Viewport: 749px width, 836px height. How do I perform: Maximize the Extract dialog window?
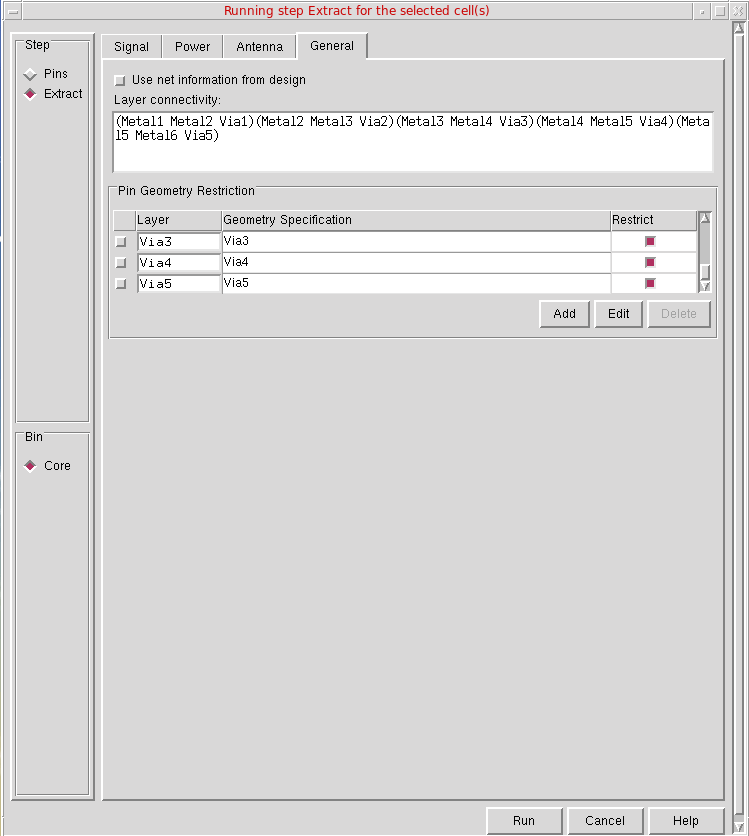tap(720, 11)
